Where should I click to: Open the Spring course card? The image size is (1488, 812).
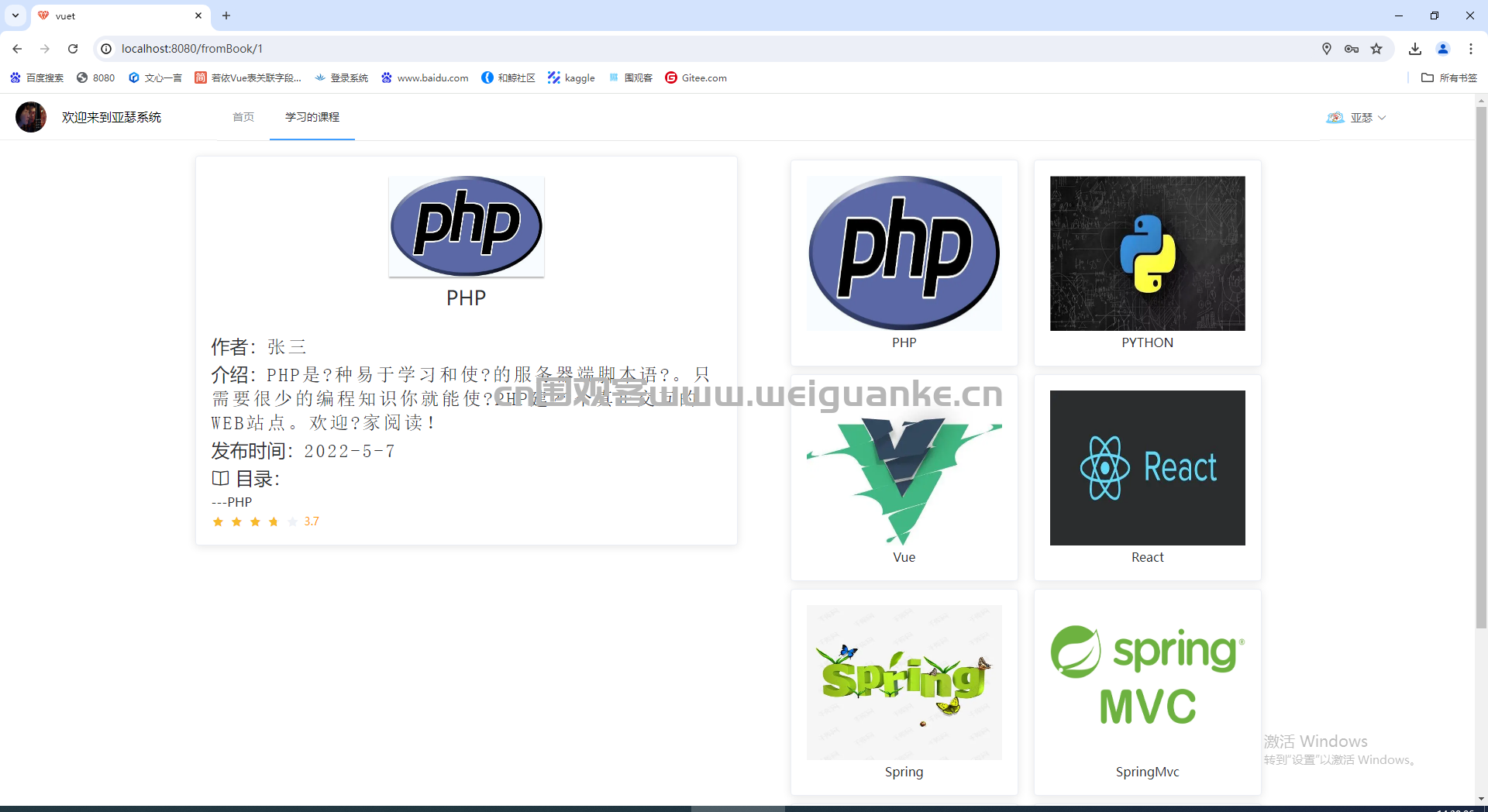click(904, 693)
